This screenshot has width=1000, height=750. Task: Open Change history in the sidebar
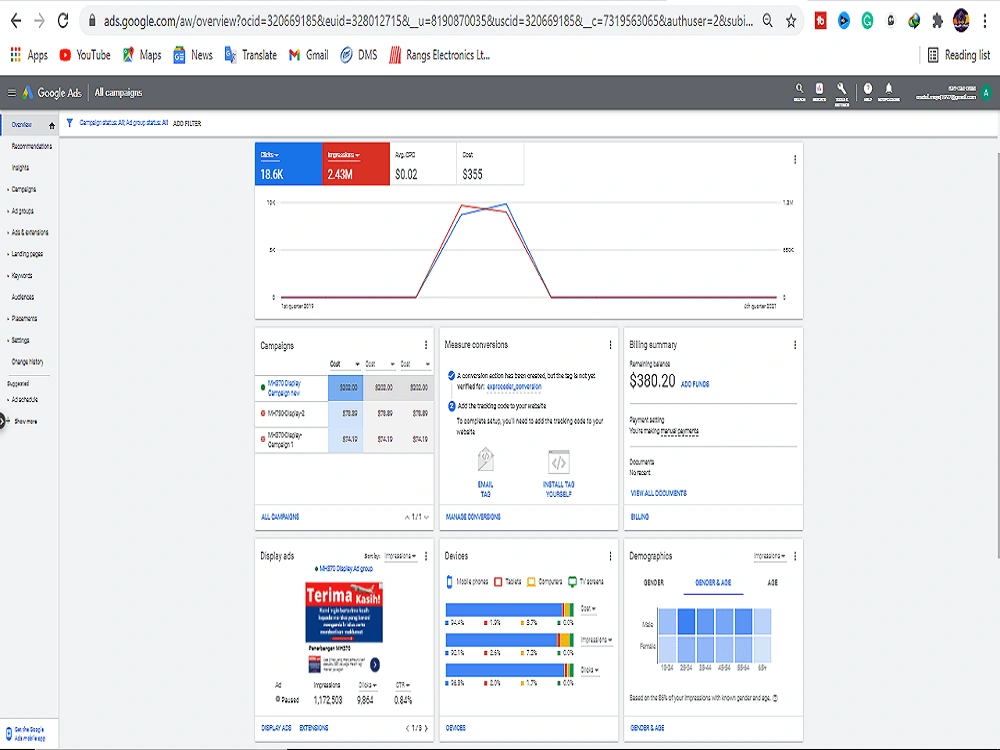[27, 362]
